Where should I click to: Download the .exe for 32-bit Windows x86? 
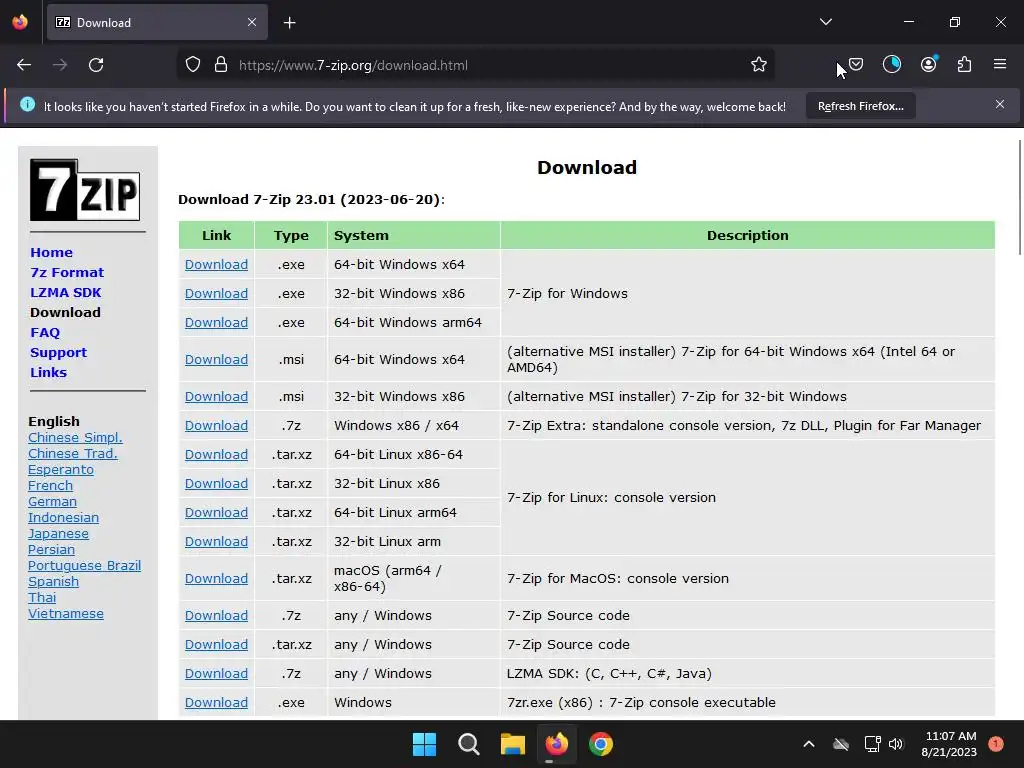click(216, 294)
